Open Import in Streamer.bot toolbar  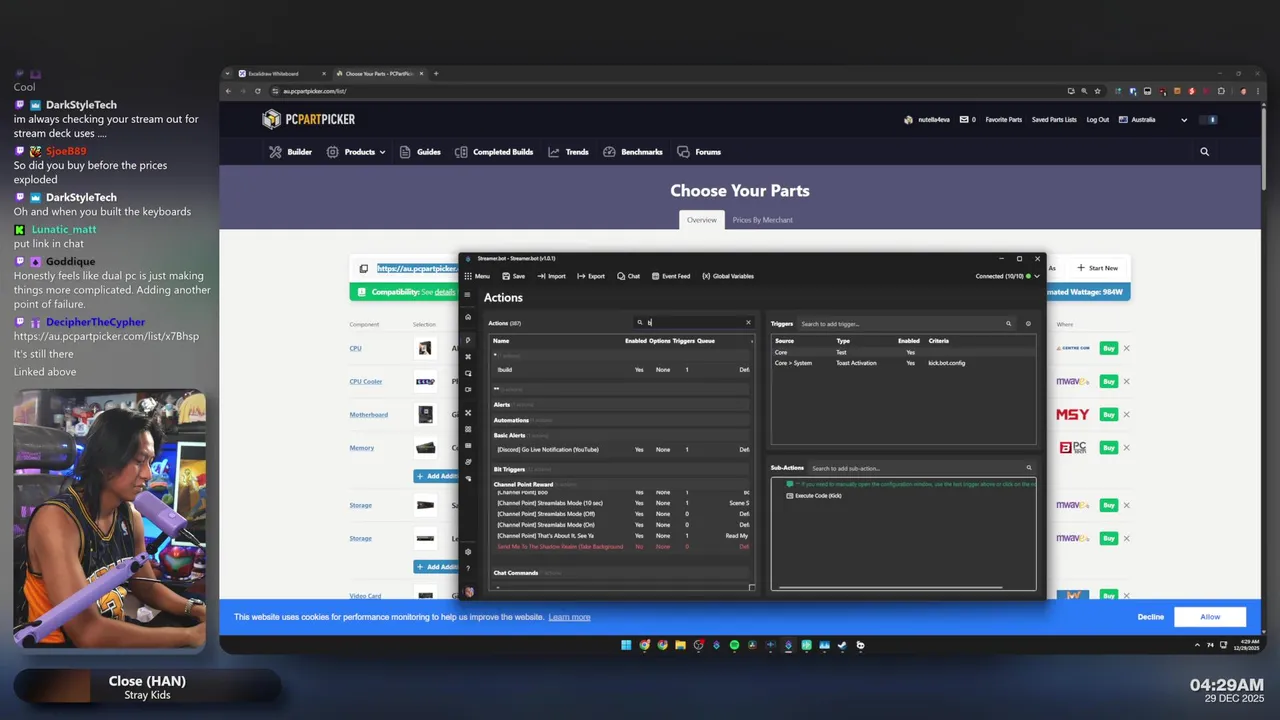551,276
